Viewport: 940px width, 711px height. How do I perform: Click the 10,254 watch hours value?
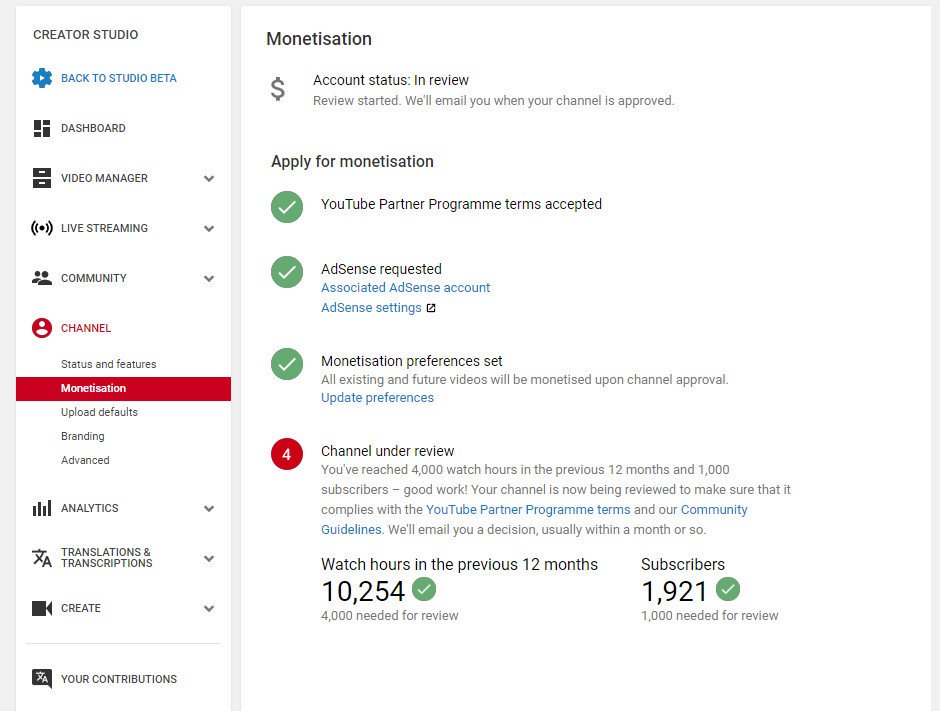click(363, 591)
